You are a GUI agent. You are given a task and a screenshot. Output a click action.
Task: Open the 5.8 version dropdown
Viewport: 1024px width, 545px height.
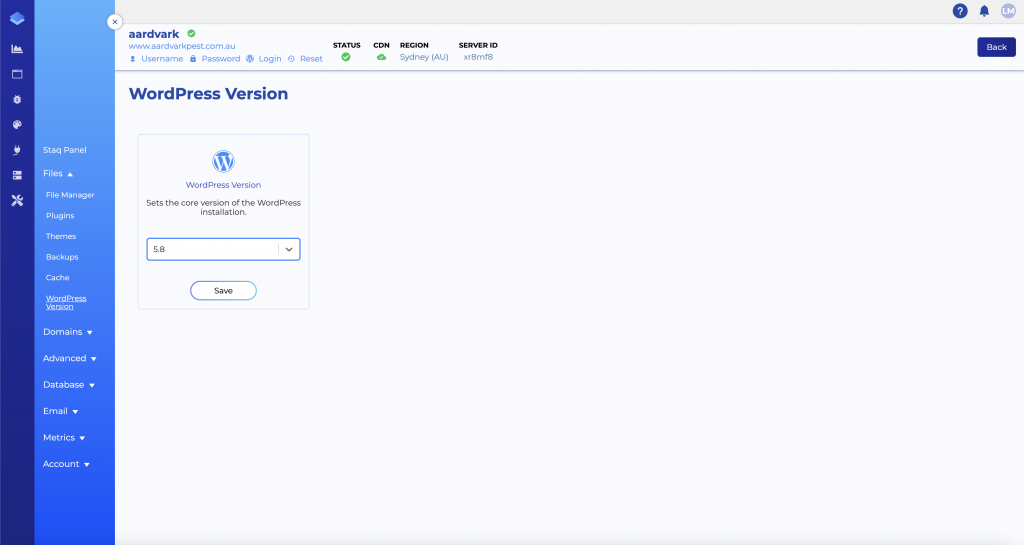pyautogui.click(x=223, y=249)
